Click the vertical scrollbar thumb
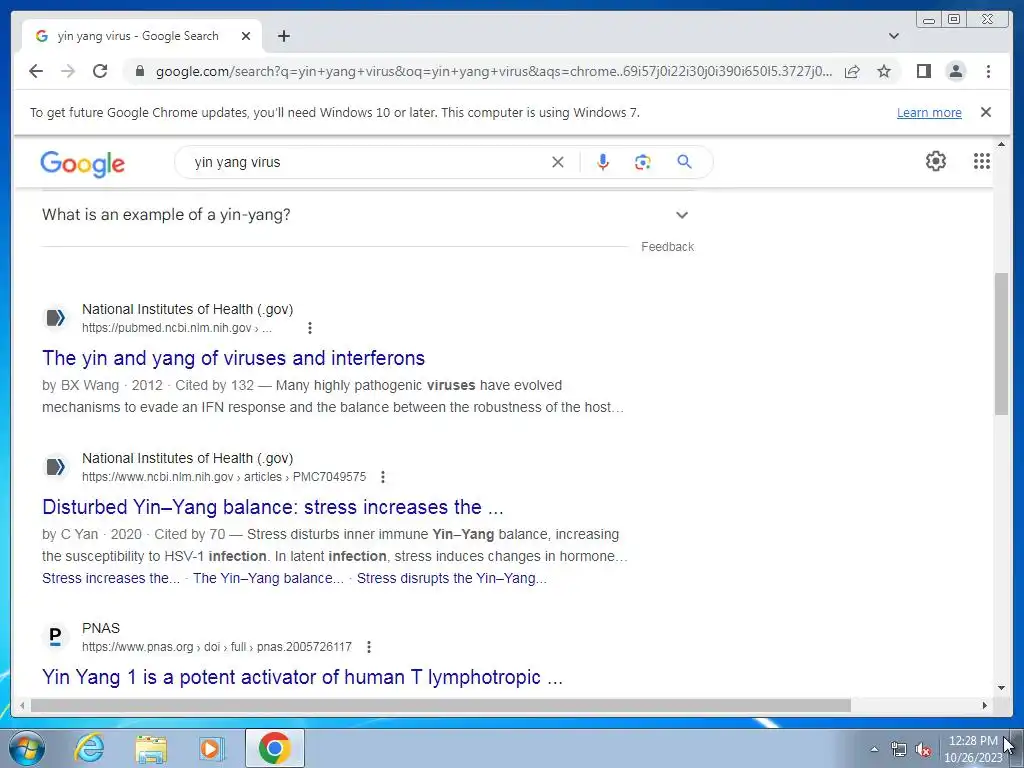The height and width of the screenshot is (768, 1024). [x=1001, y=344]
